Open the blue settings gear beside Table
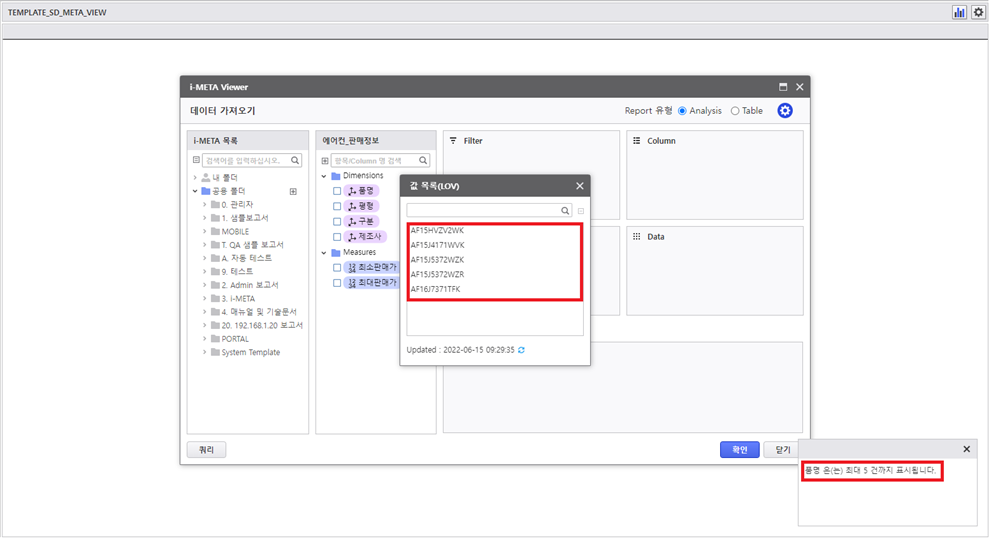Viewport: 991px width, 541px height. (785, 111)
